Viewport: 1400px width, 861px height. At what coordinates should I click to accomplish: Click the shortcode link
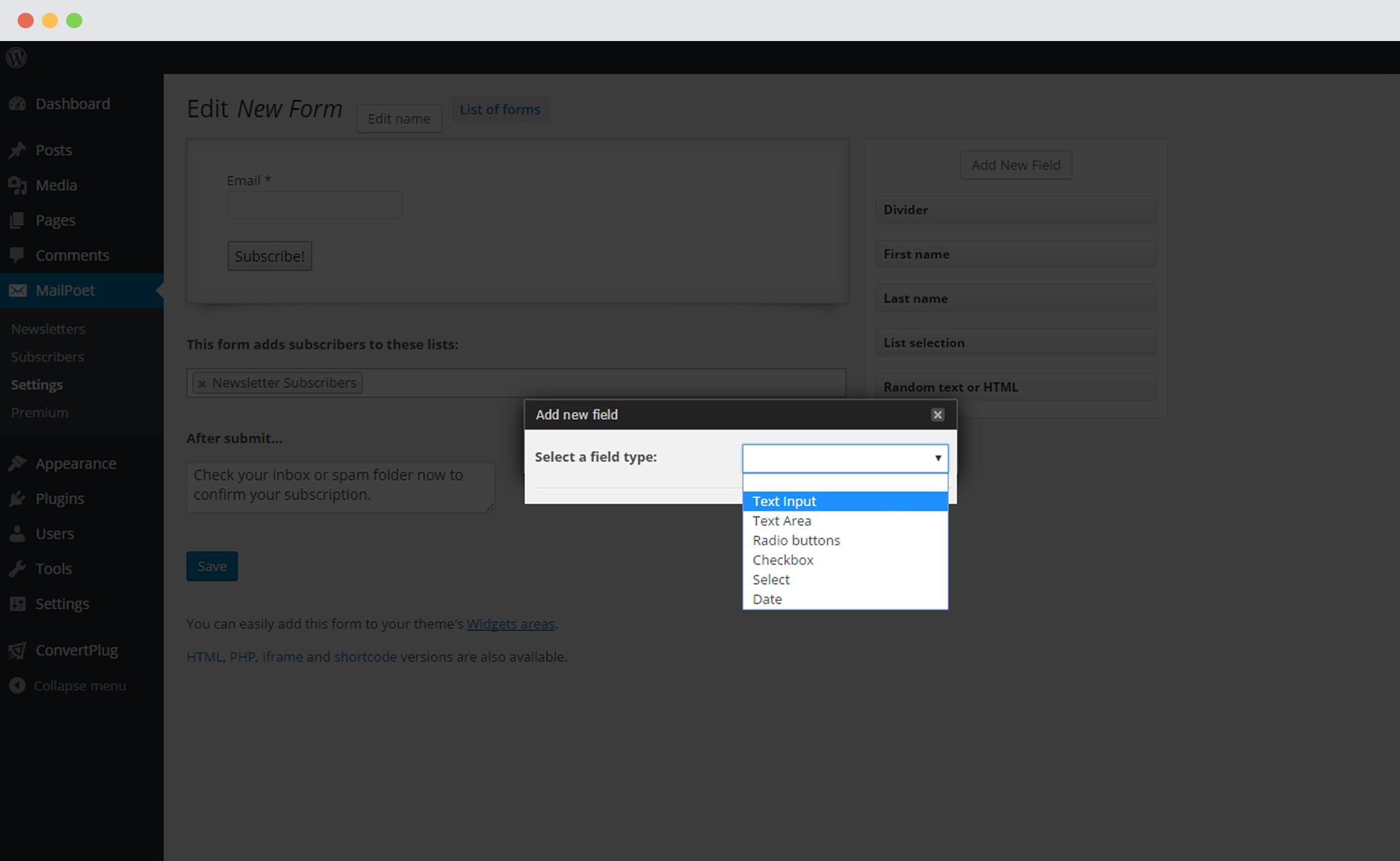364,657
